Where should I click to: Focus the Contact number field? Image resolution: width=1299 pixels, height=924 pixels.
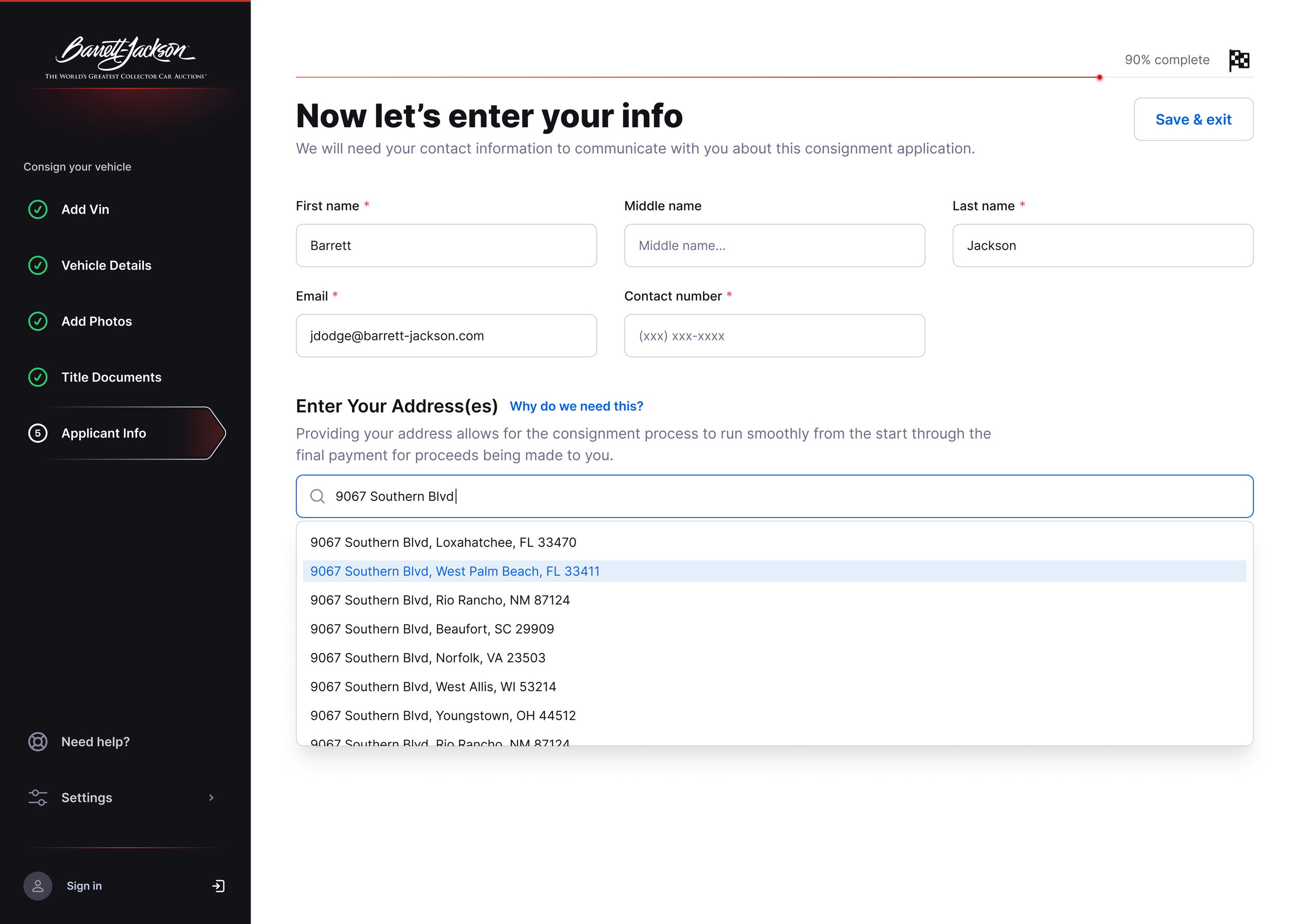click(775, 336)
